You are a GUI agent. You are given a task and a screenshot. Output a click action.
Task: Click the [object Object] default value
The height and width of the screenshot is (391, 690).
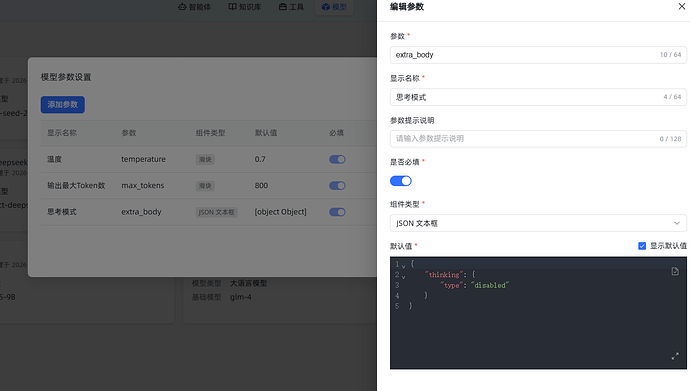[x=280, y=212]
